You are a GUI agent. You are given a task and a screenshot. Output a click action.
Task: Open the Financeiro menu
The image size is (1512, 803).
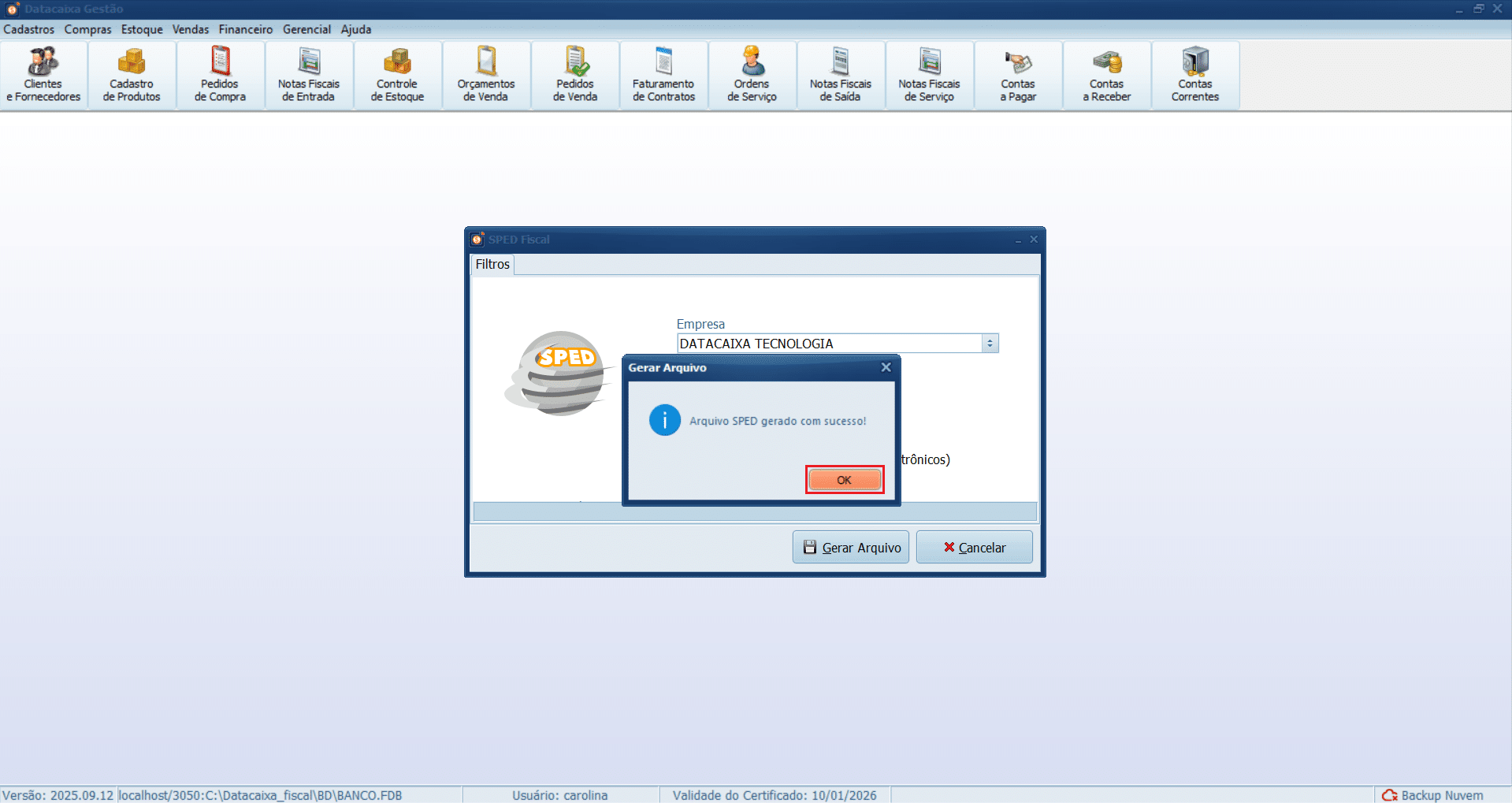pyautogui.click(x=246, y=29)
